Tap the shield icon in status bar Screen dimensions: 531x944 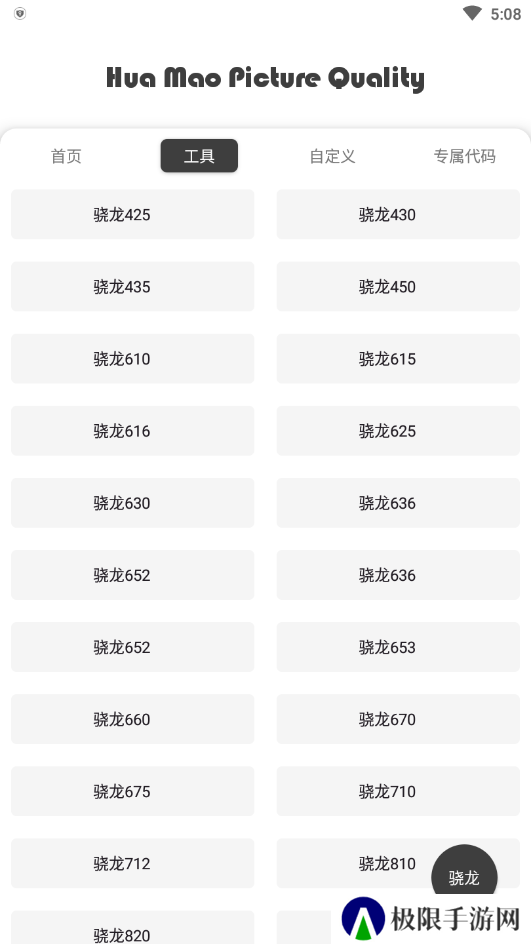(x=20, y=13)
